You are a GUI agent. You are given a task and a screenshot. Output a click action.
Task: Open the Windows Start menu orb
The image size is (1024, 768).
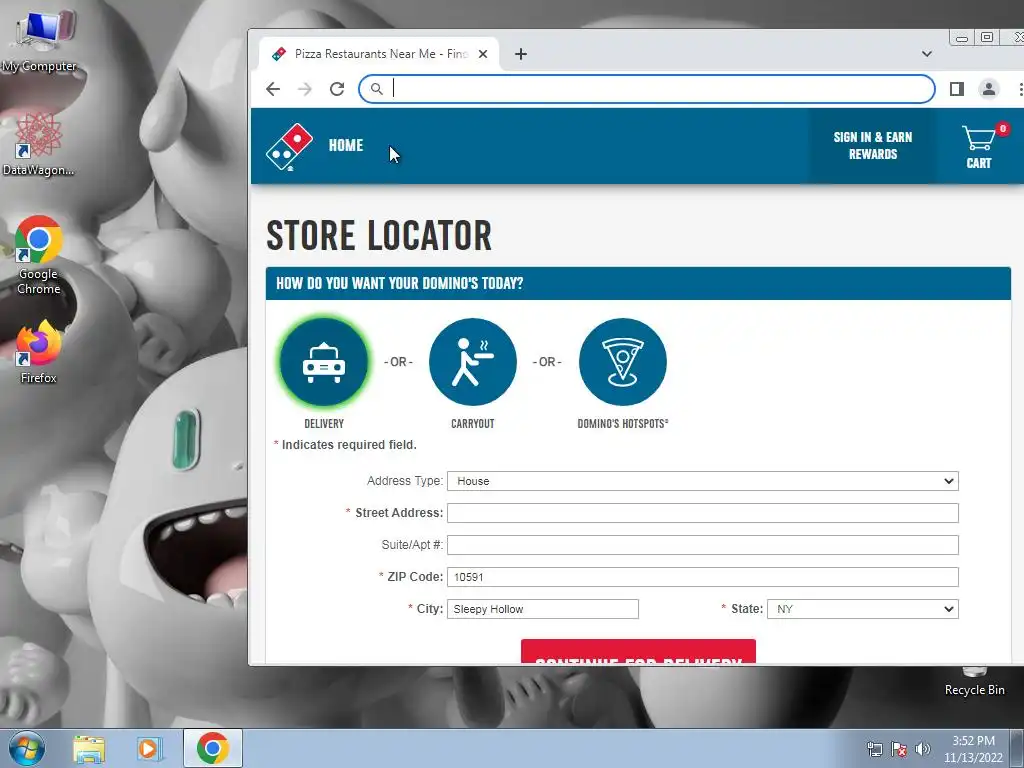27,749
